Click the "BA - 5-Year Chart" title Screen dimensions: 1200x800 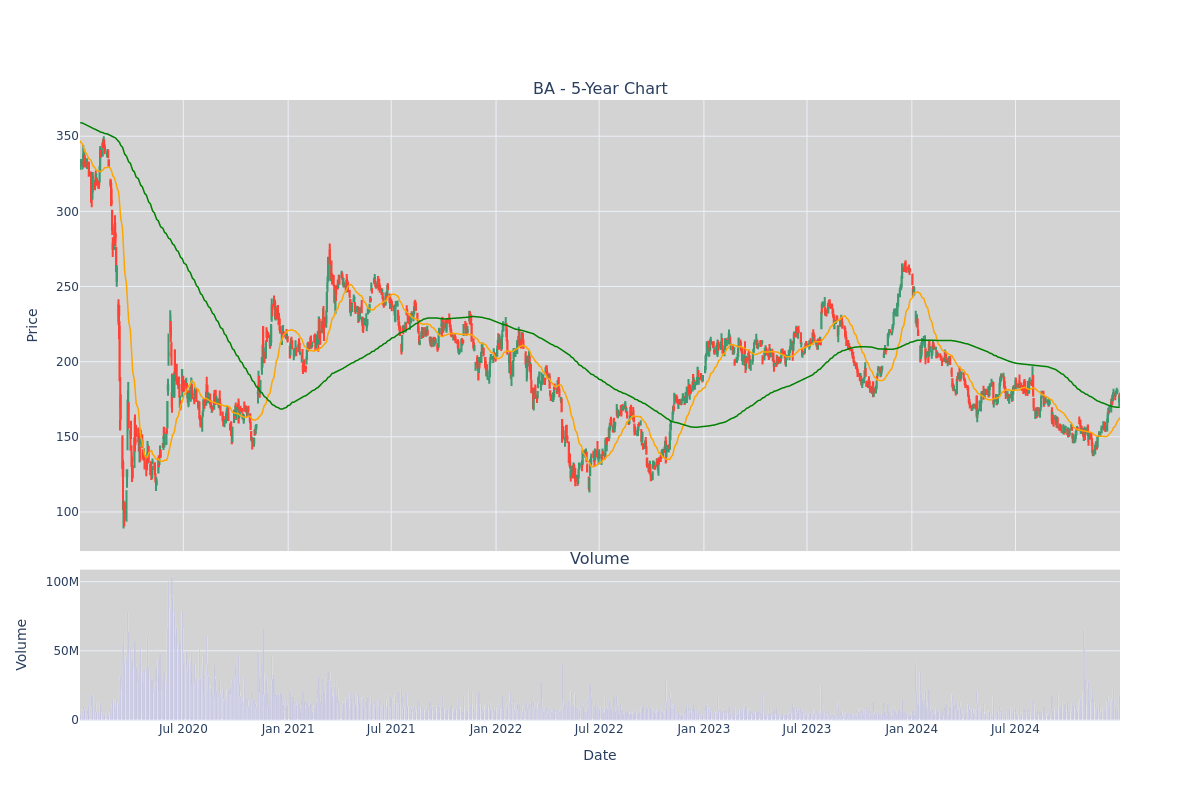600,89
